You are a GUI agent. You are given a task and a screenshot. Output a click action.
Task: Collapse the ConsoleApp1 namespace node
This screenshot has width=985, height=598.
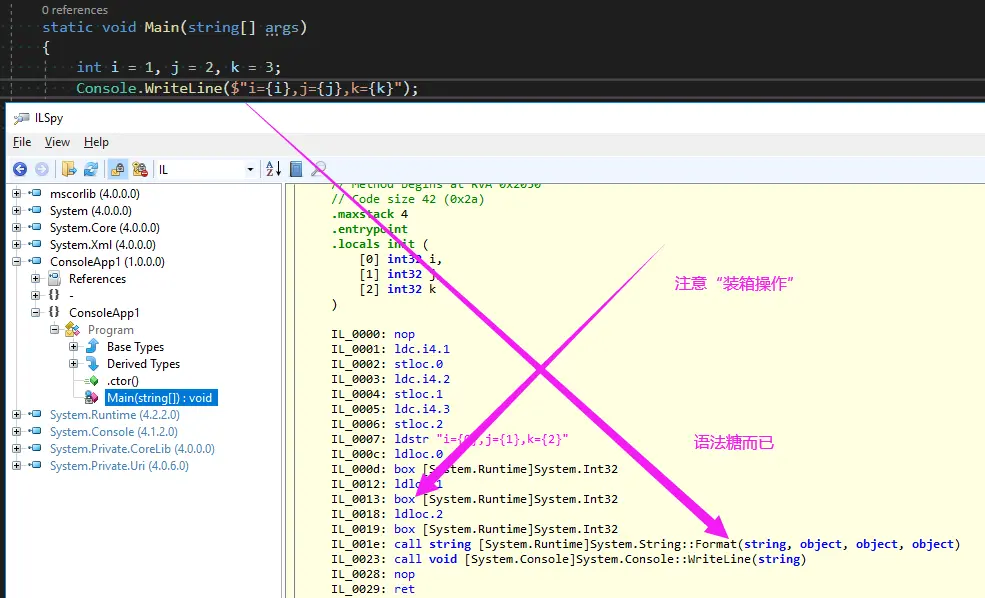click(x=36, y=312)
